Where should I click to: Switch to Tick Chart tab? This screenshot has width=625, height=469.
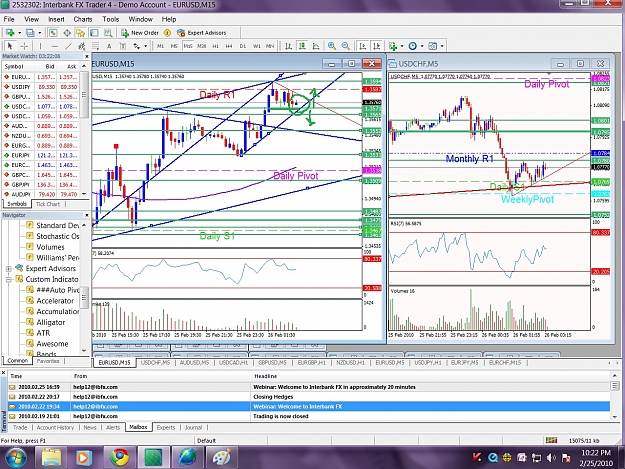tap(48, 204)
